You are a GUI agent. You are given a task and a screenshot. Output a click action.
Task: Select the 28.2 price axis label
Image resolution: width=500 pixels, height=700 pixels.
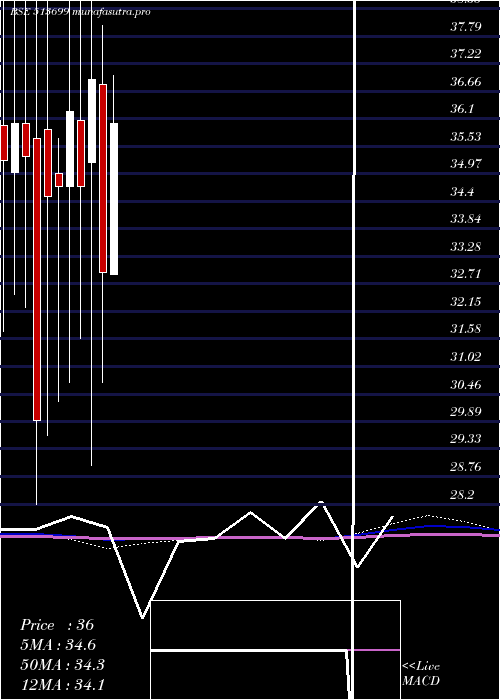pos(462,495)
